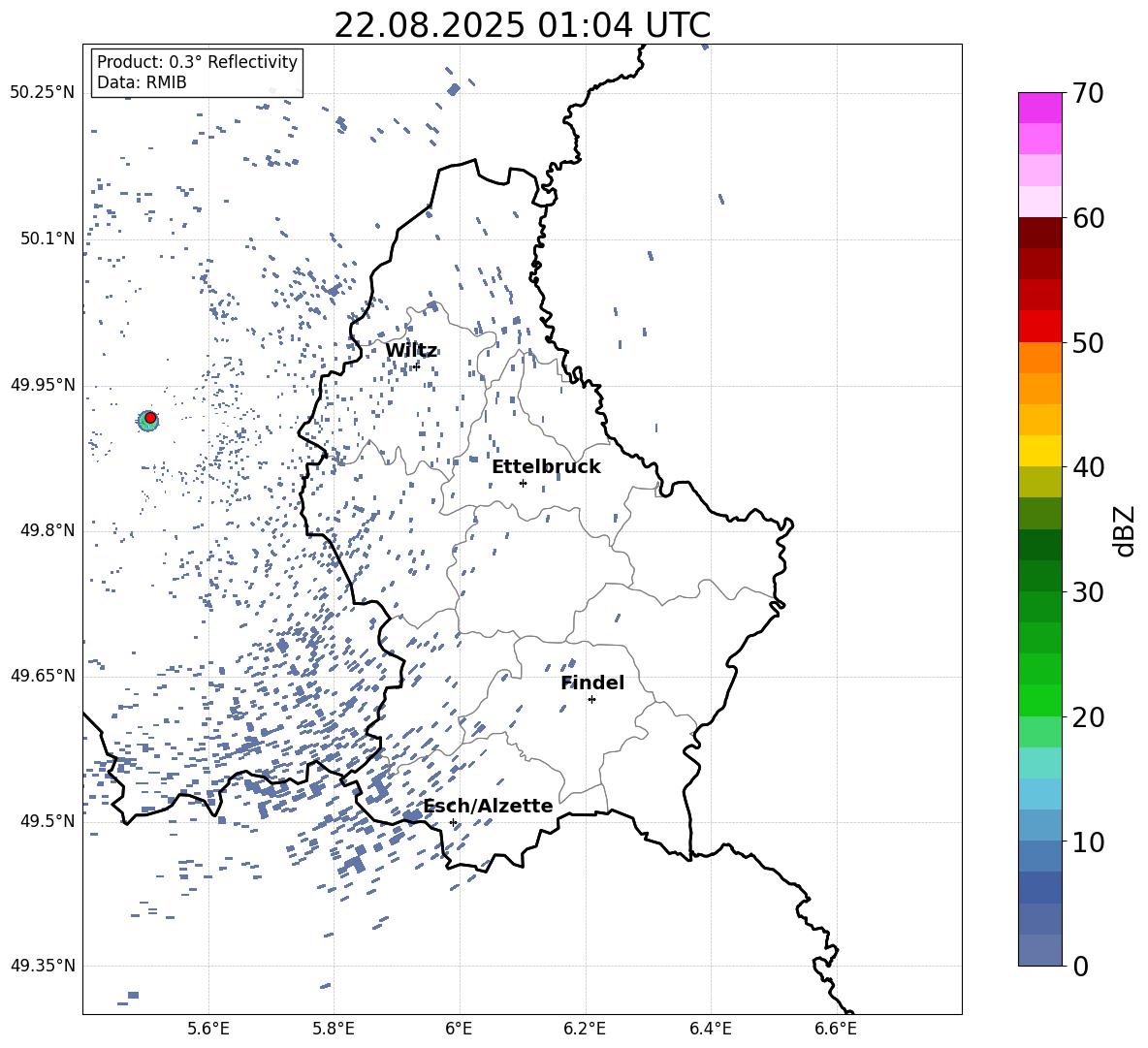Click the 6.6°E longitude tick label
This screenshot has height=1048, width=1148.
point(836,1029)
